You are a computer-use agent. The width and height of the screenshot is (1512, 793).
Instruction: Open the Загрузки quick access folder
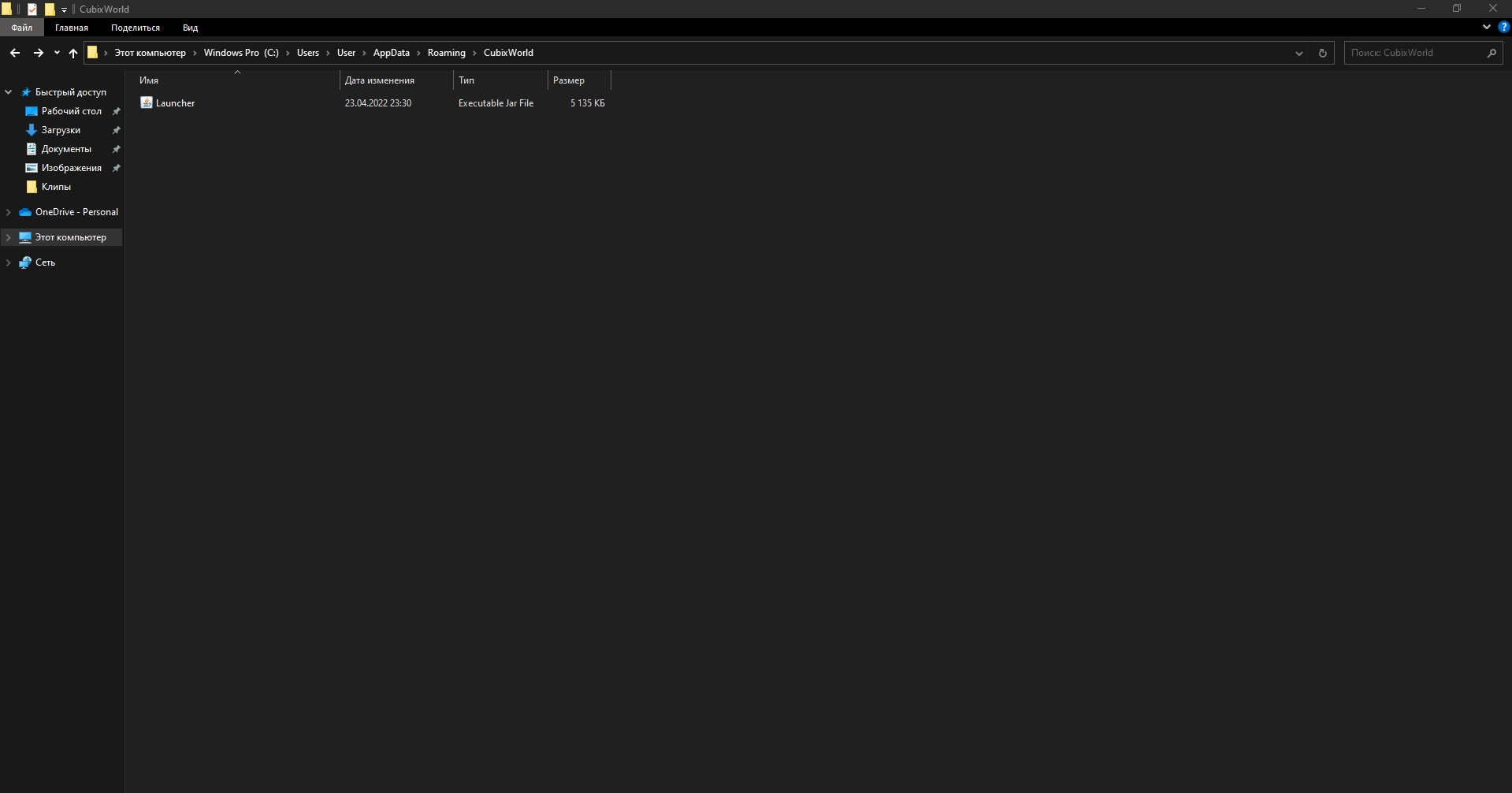point(61,130)
